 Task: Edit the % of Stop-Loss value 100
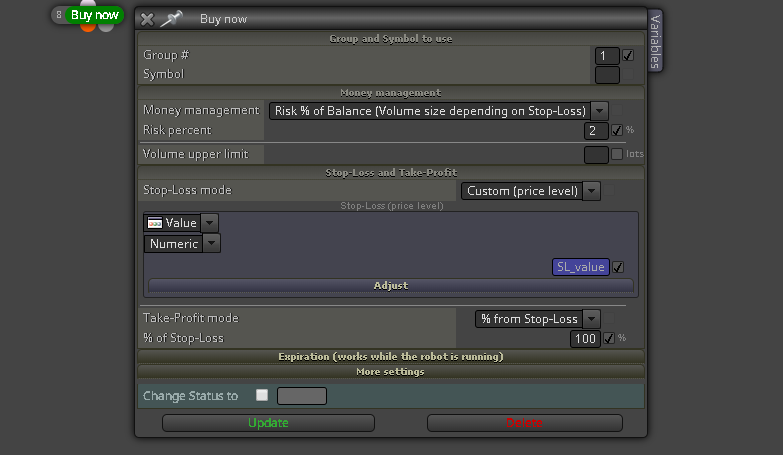(585, 339)
